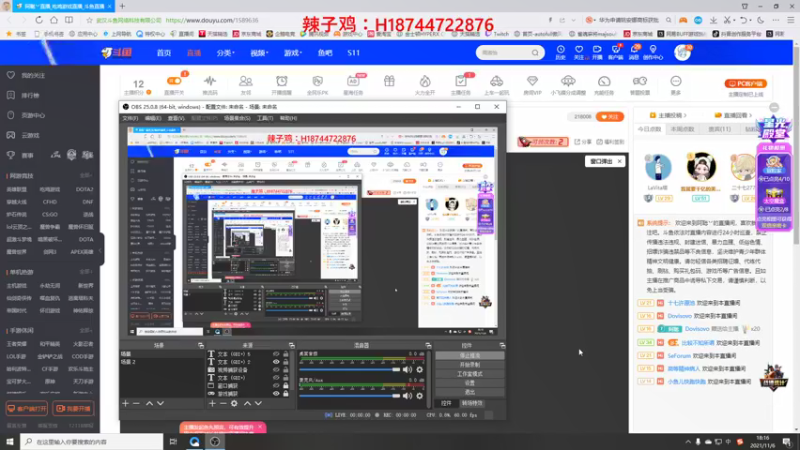Add a new source with the Sources plus icon
Screen dimensions: 800x450
click(x=212, y=404)
